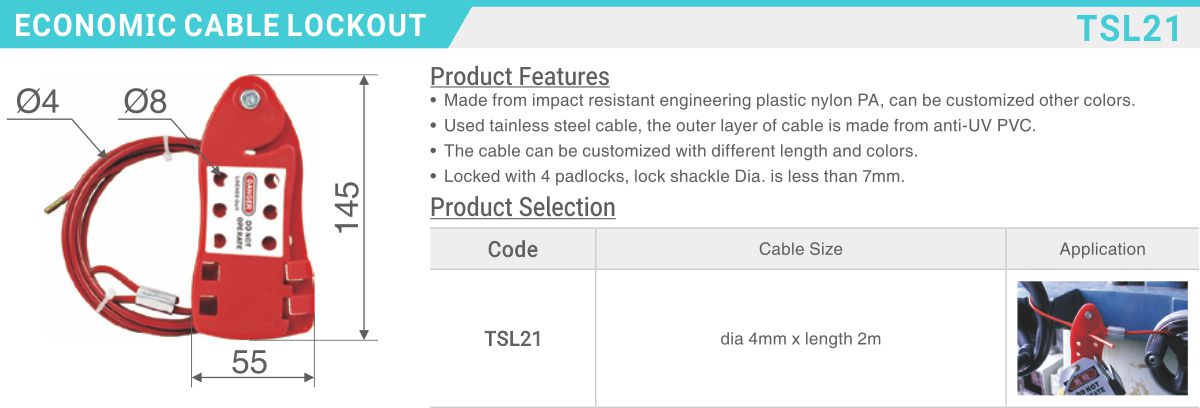Open the Product Features heading
Viewport: 1200px width, 408px height.
(519, 76)
